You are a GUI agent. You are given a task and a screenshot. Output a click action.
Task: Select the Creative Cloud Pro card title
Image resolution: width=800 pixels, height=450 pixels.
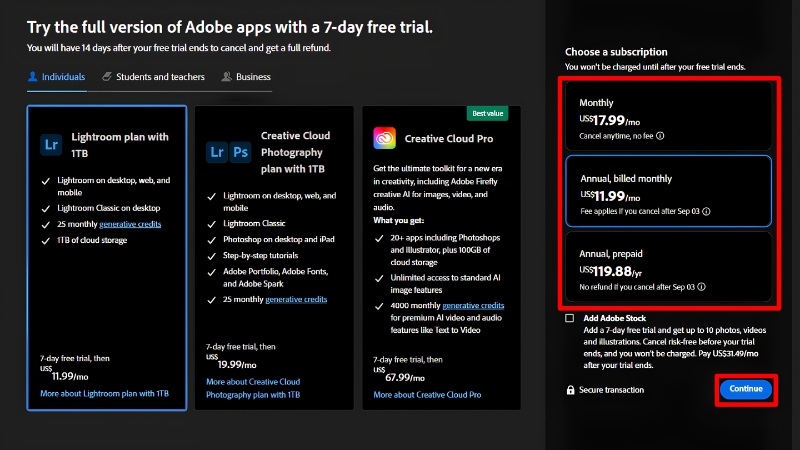click(x=448, y=139)
